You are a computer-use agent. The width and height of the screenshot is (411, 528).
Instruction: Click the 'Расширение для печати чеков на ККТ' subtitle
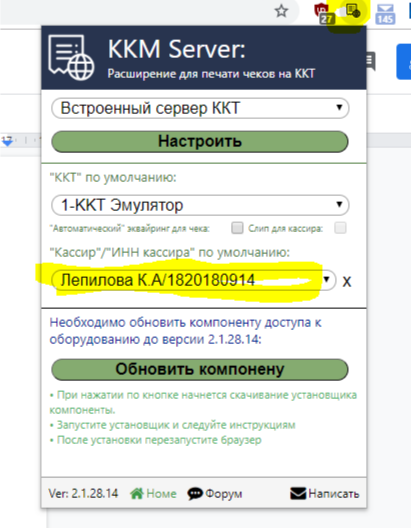pyautogui.click(x=211, y=73)
